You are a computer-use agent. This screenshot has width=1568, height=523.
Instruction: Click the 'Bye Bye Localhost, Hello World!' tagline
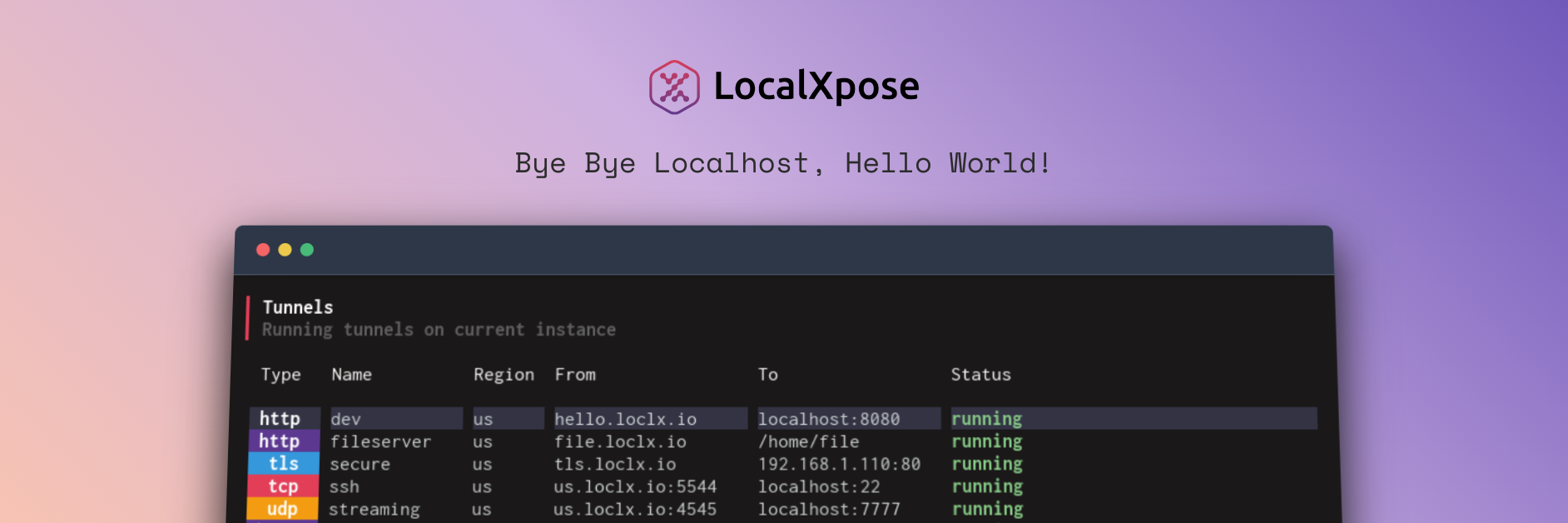[x=783, y=163]
